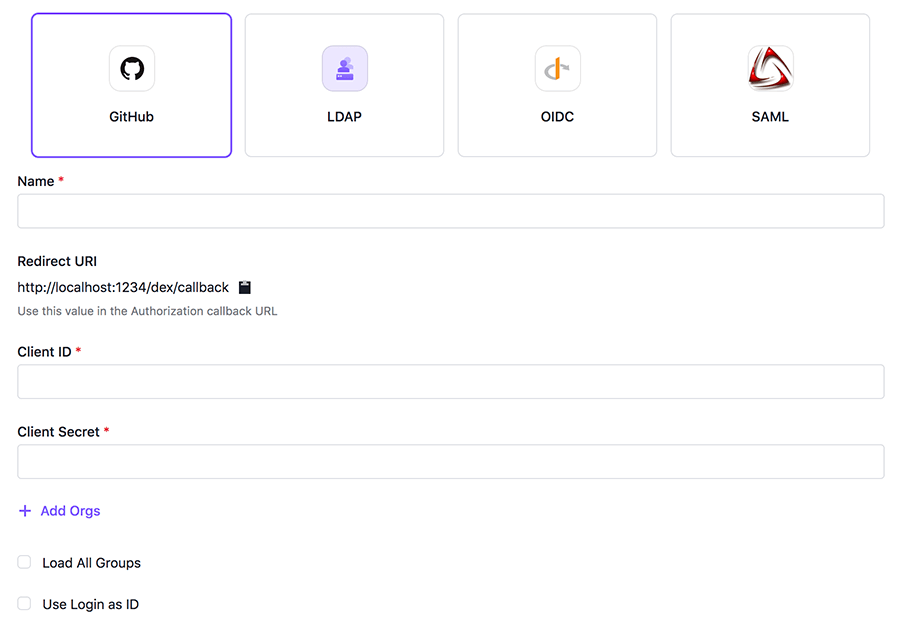Click the purple LDAP user icon
Image resolution: width=900 pixels, height=638 pixels.
(345, 69)
